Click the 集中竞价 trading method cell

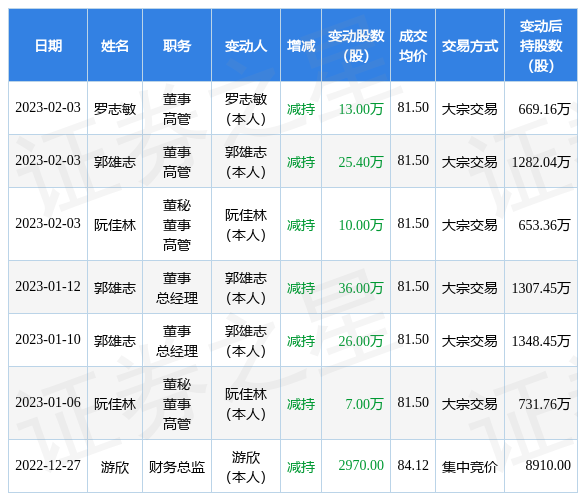coord(470,467)
